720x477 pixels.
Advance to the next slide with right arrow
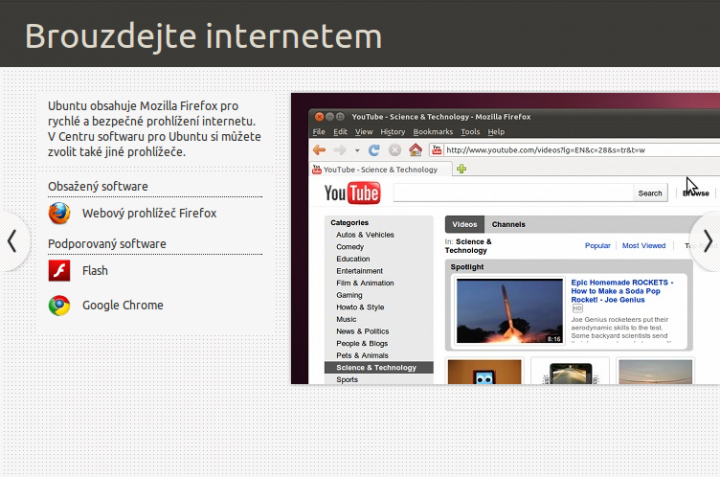(x=707, y=241)
